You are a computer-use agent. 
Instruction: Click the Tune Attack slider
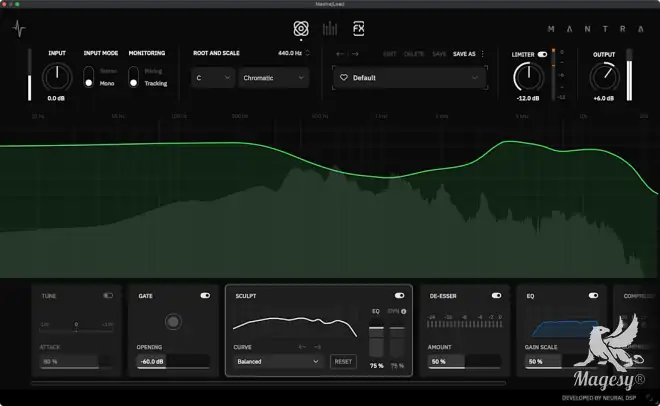[76, 362]
